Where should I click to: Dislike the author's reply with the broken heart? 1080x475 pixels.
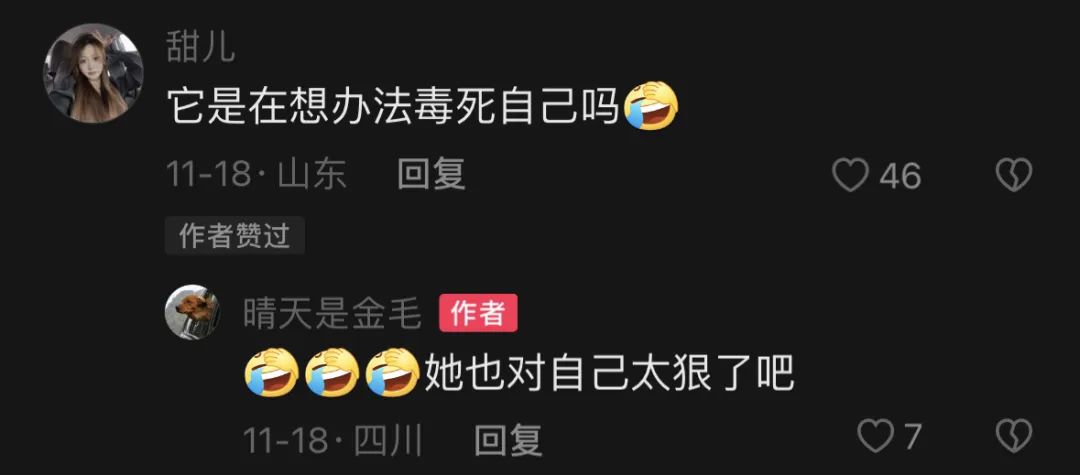point(1014,436)
